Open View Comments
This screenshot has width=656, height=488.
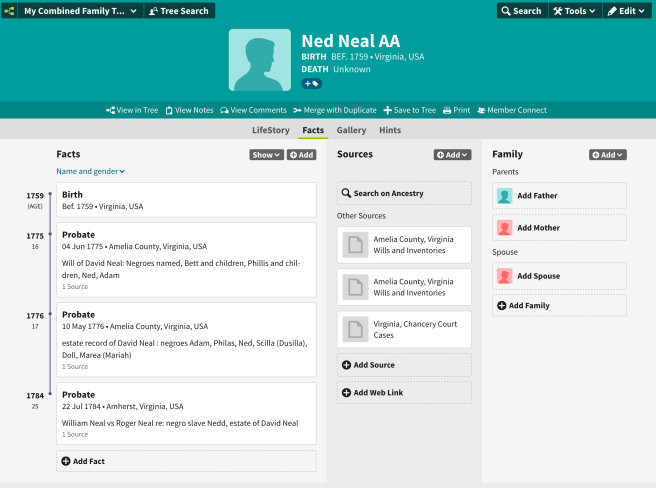pos(254,110)
